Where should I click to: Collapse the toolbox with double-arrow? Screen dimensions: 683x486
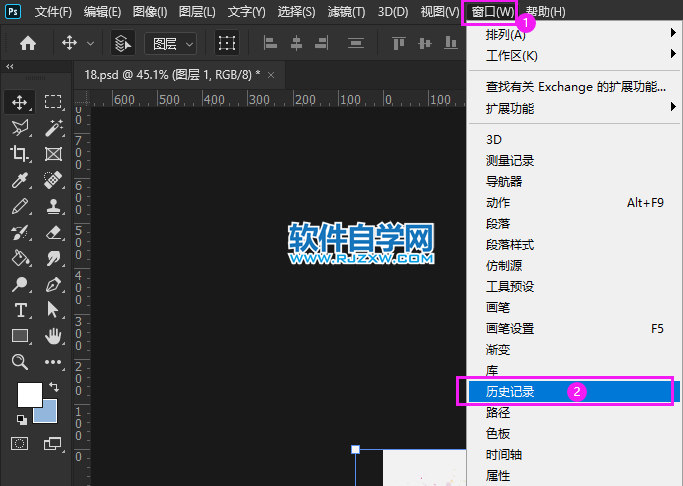pyautogui.click(x=10, y=66)
